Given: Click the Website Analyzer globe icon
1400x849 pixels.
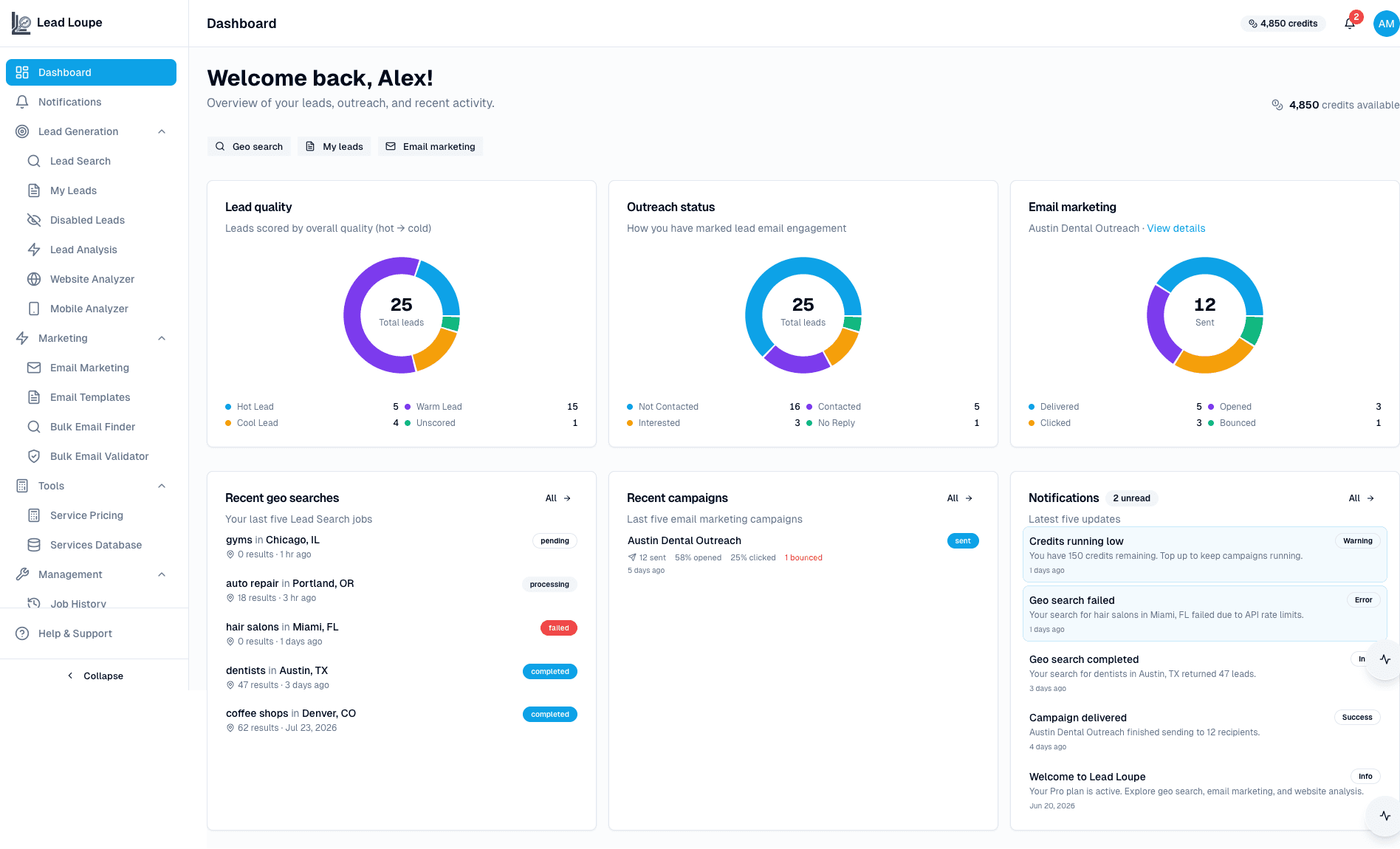Looking at the screenshot, I should [34, 279].
